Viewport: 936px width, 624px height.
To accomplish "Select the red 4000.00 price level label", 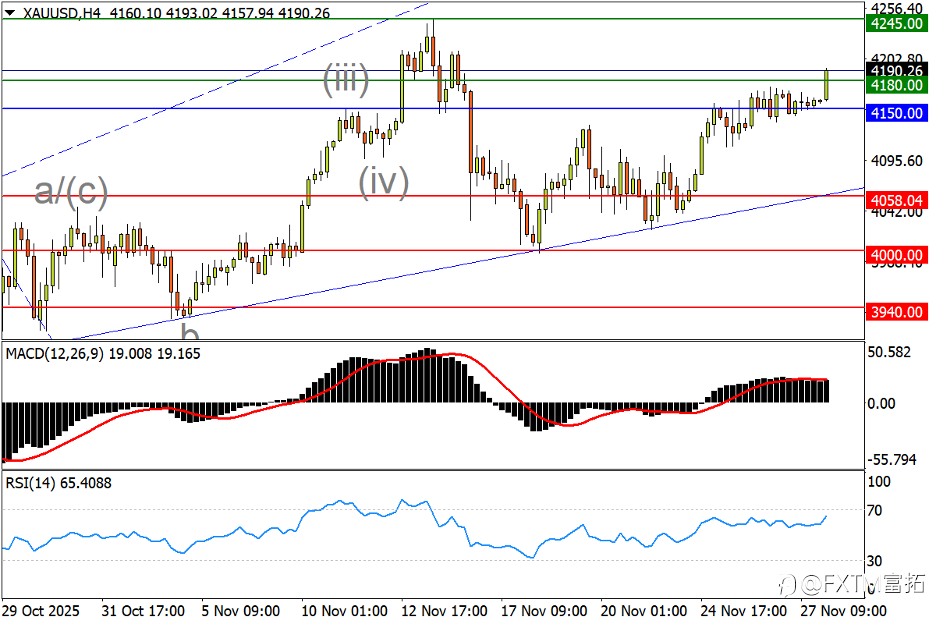I will pos(897,256).
